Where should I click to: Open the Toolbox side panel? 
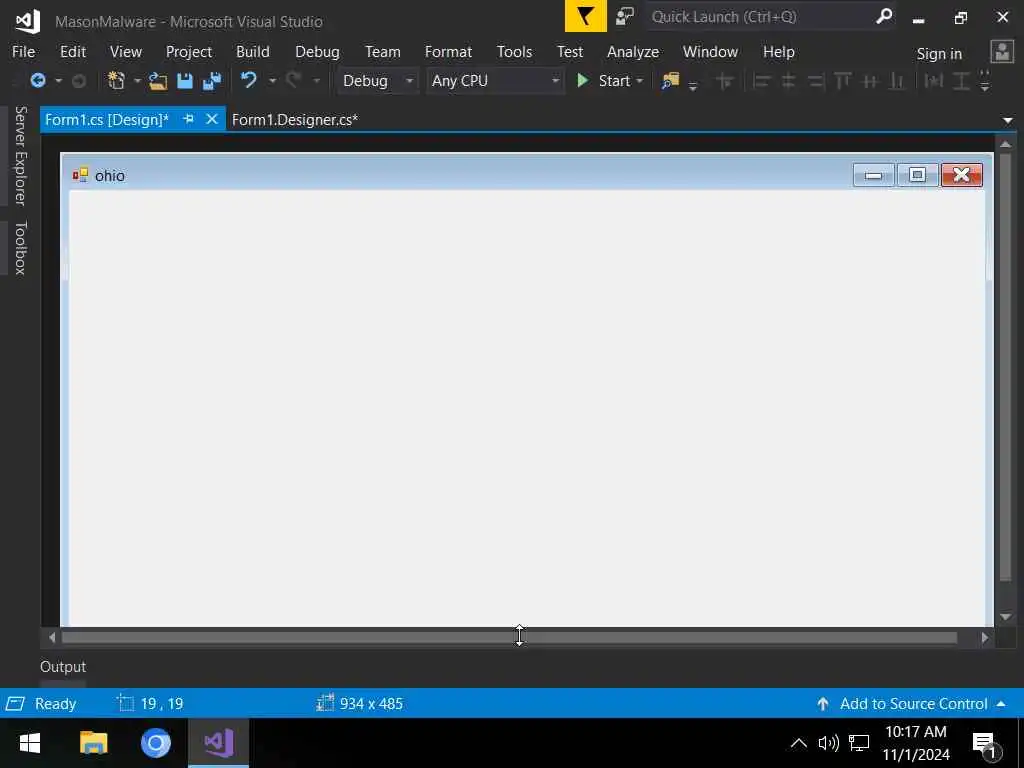click(20, 248)
